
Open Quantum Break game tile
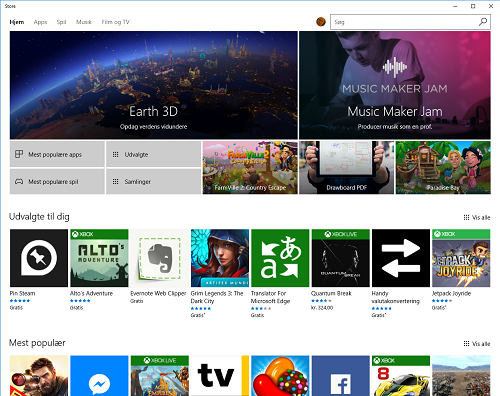point(341,258)
